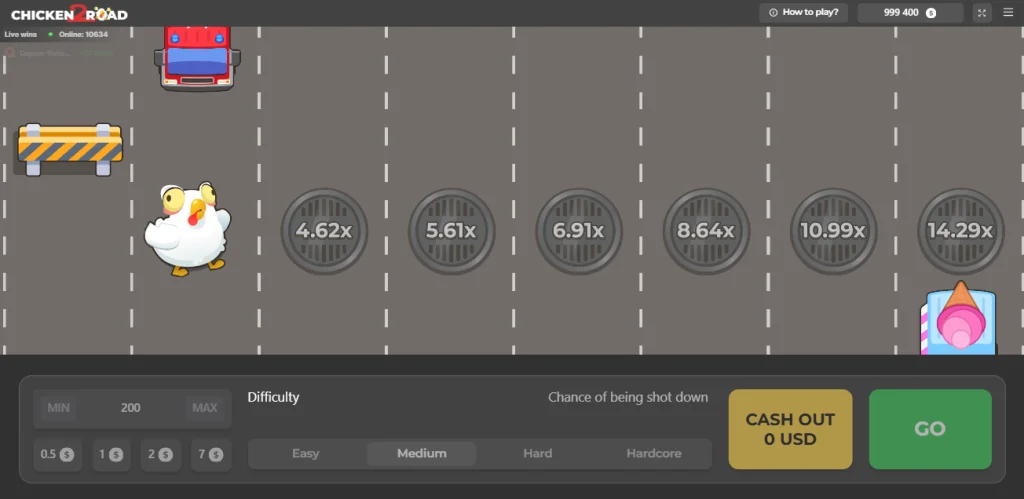Click the bet amount field showing 200
1024x499 pixels.
click(131, 408)
